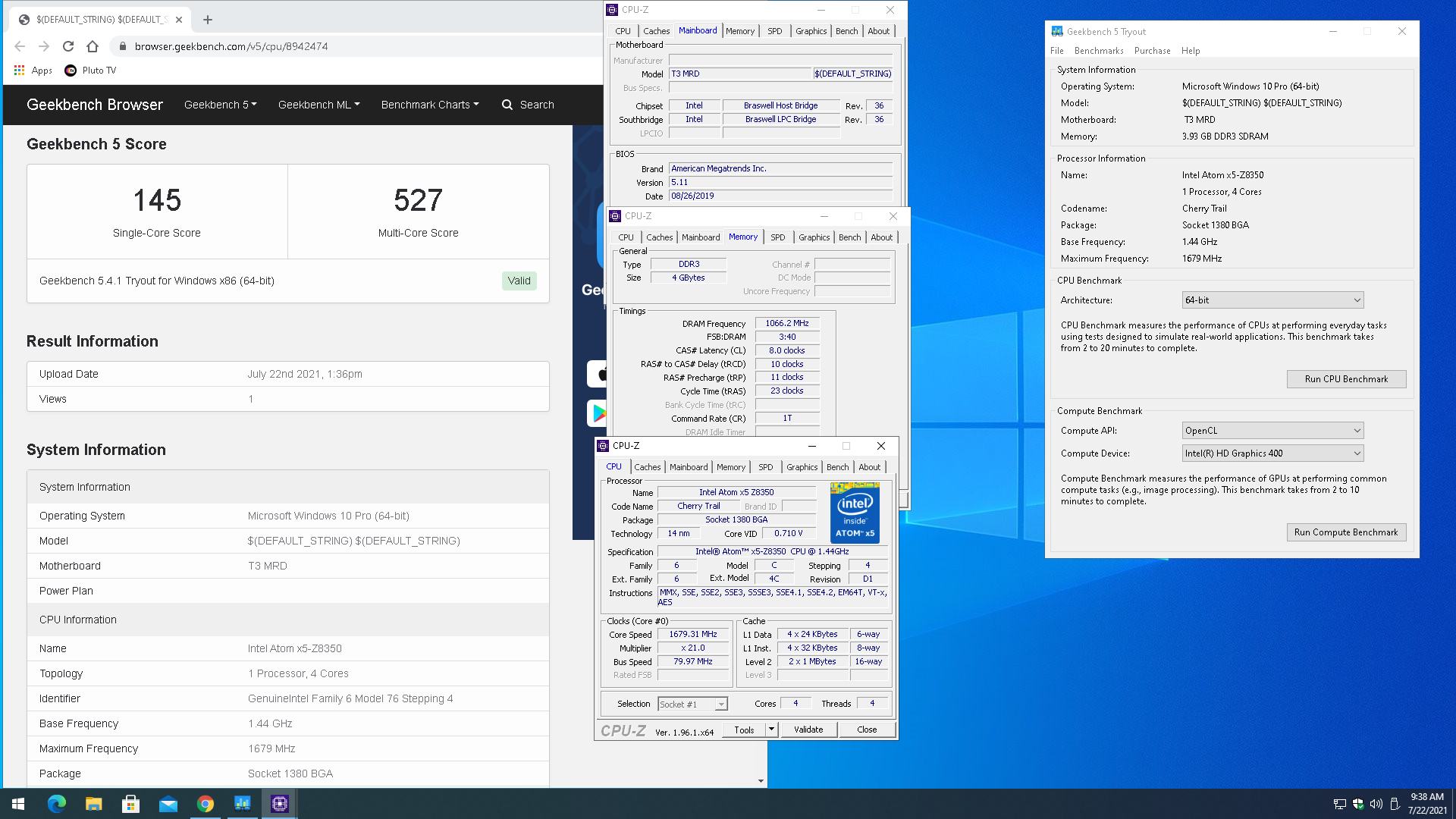Click the Tools button in CPU-Z
Screen dimensions: 1456x819
click(744, 730)
